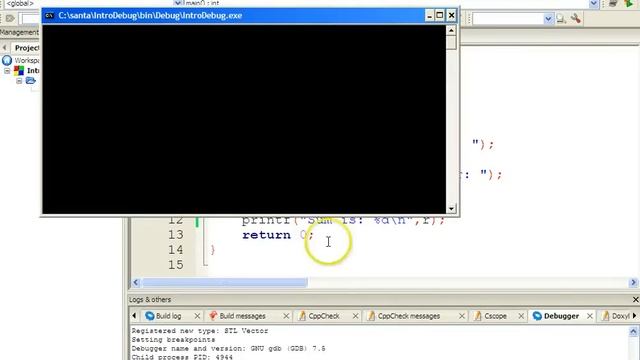Close the Cscope tab
Viewport: 640px width, 360px height.
(x=521, y=316)
